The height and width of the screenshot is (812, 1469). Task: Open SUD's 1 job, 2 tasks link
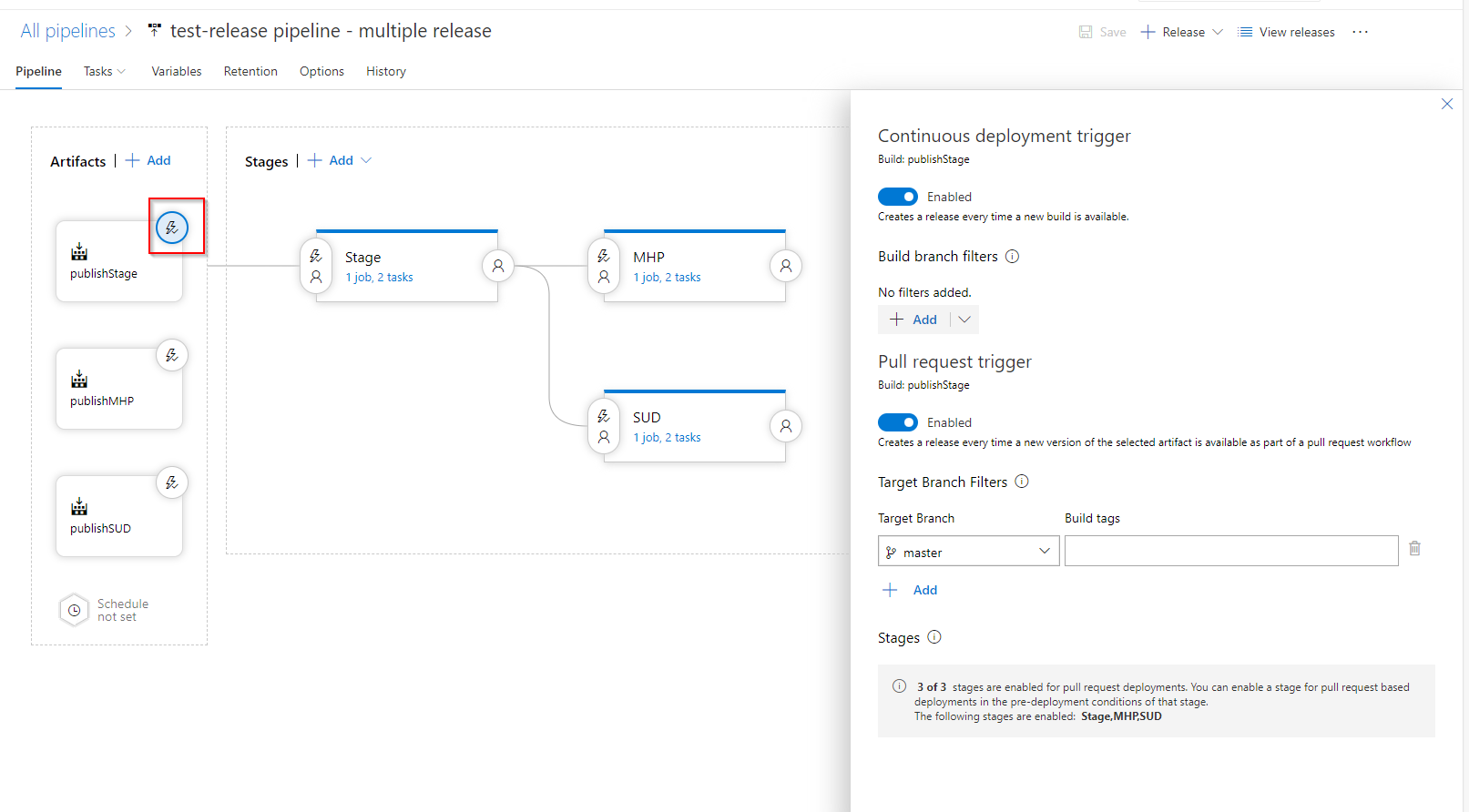click(x=667, y=438)
